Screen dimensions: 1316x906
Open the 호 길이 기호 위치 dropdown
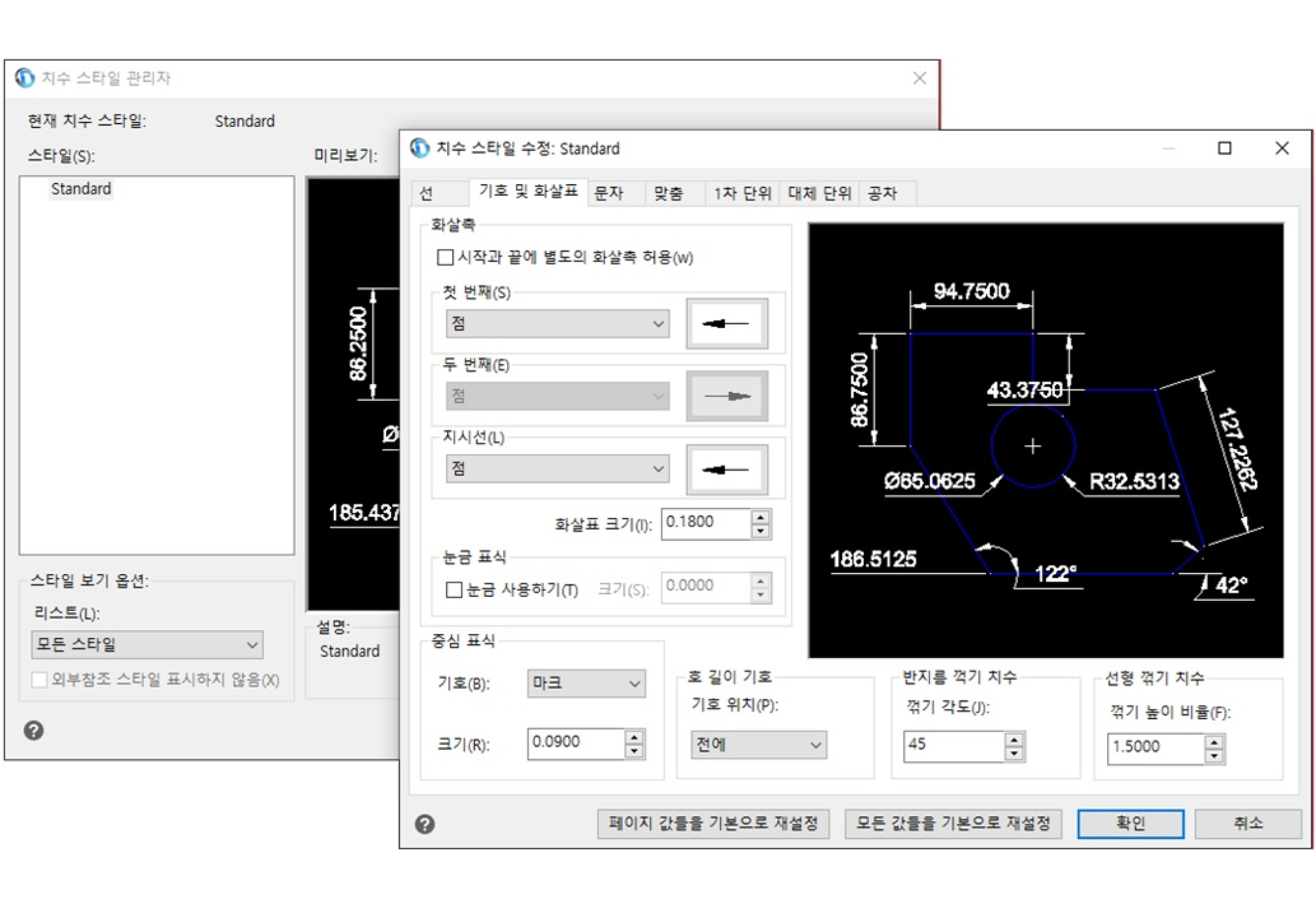click(x=758, y=744)
